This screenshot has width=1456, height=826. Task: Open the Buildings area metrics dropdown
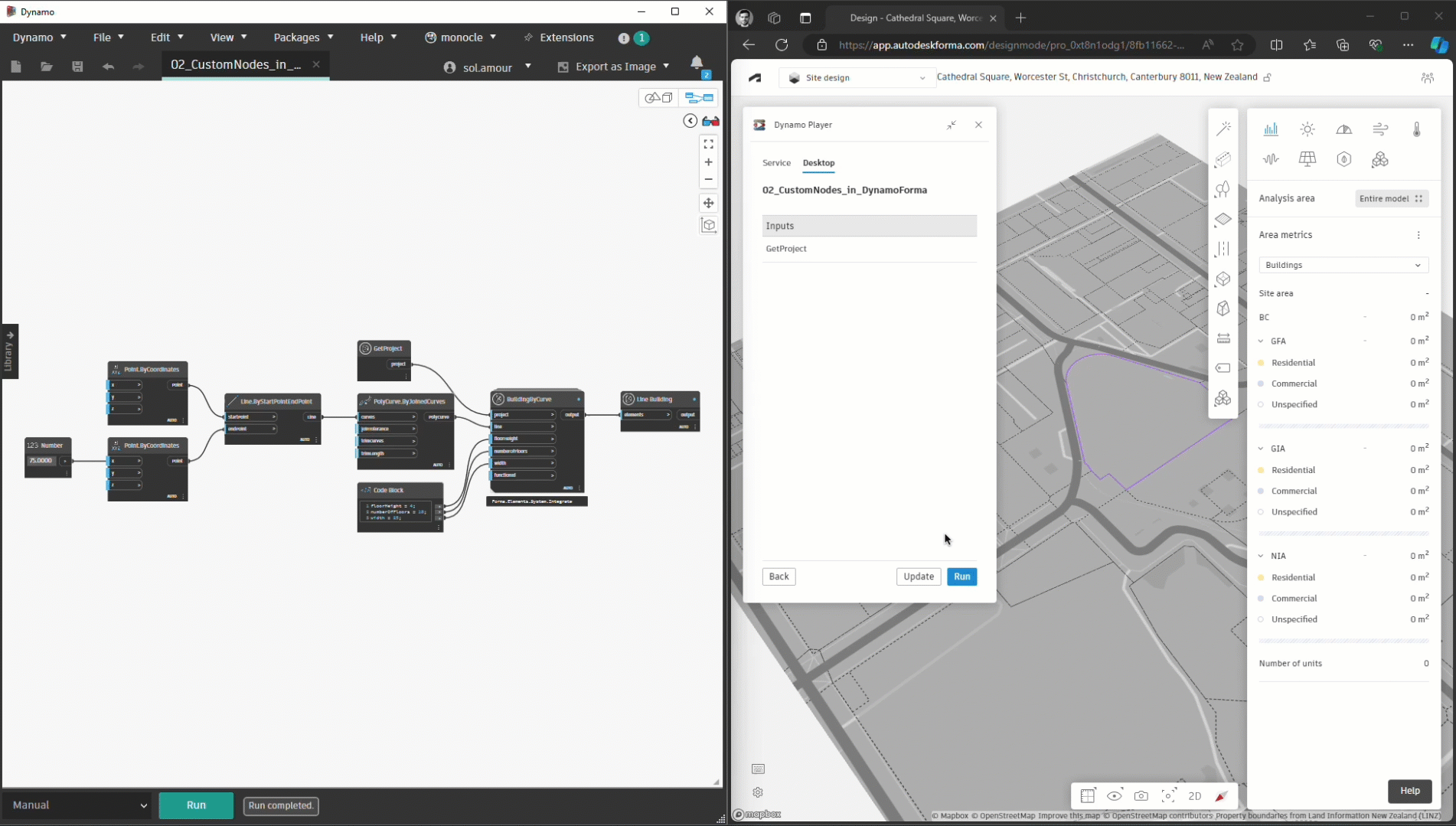(x=1343, y=265)
